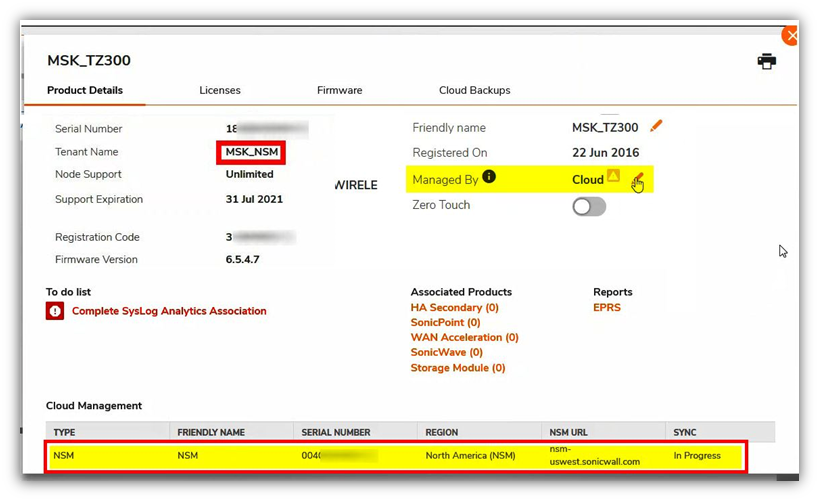This screenshot has height=501, width=819.
Task: Click North America (NSM) region cell
Action: (x=471, y=456)
